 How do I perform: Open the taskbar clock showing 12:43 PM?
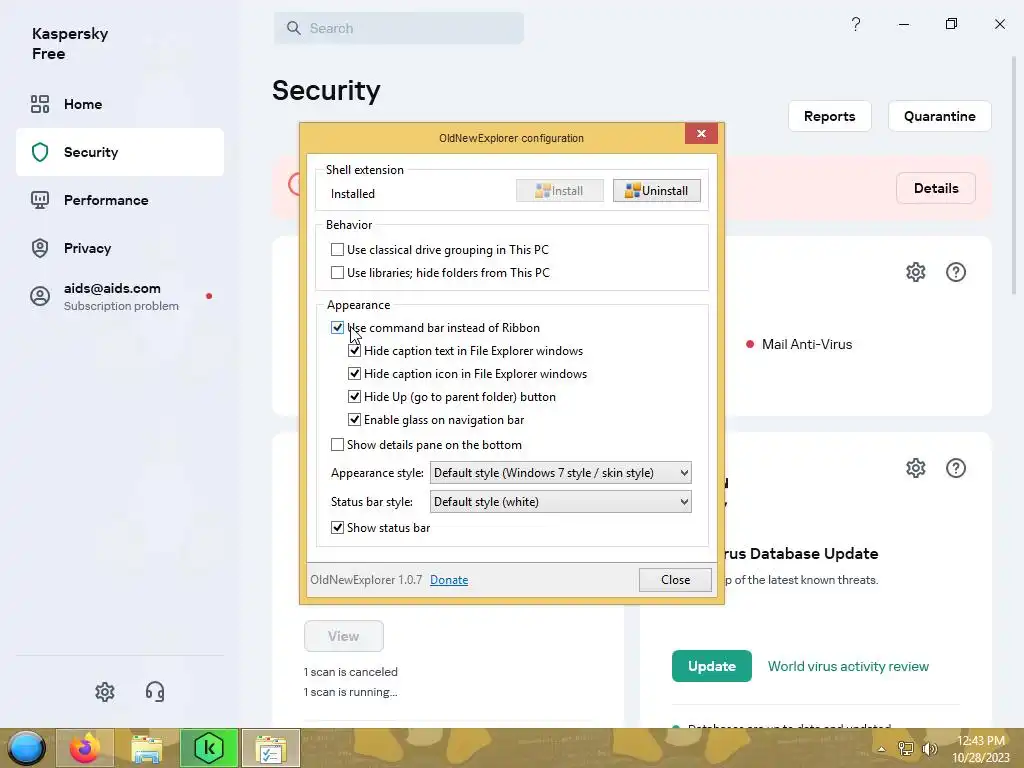981,748
